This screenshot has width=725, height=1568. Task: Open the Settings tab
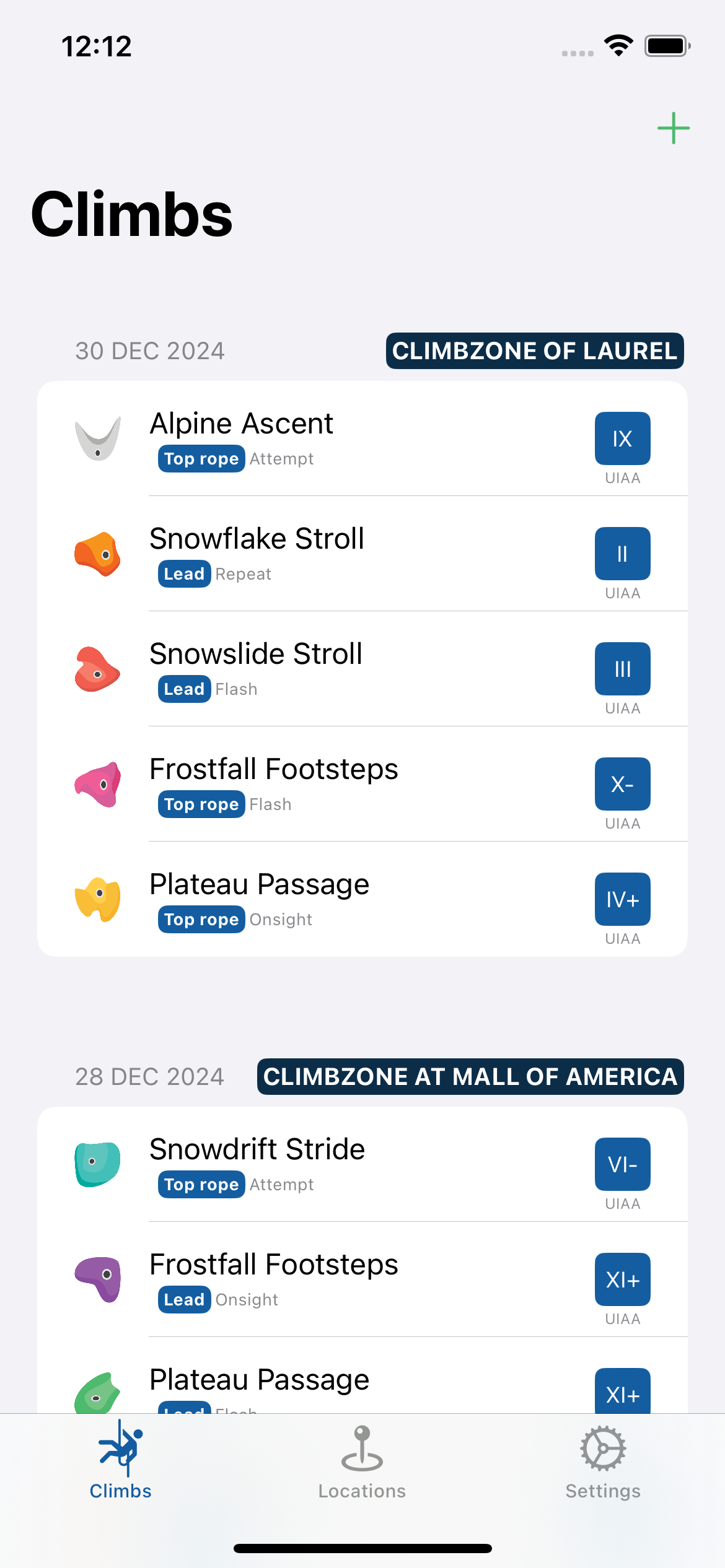603,1464
